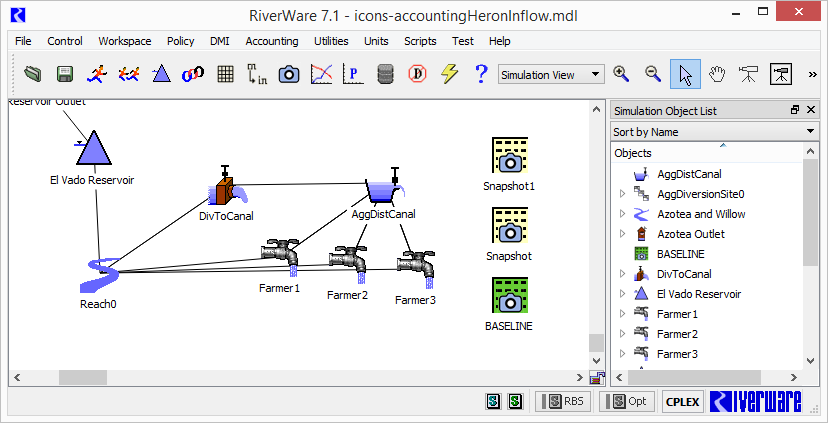The height and width of the screenshot is (423, 828).
Task: Zoom in with the magnifier plus icon
Action: coord(622,74)
